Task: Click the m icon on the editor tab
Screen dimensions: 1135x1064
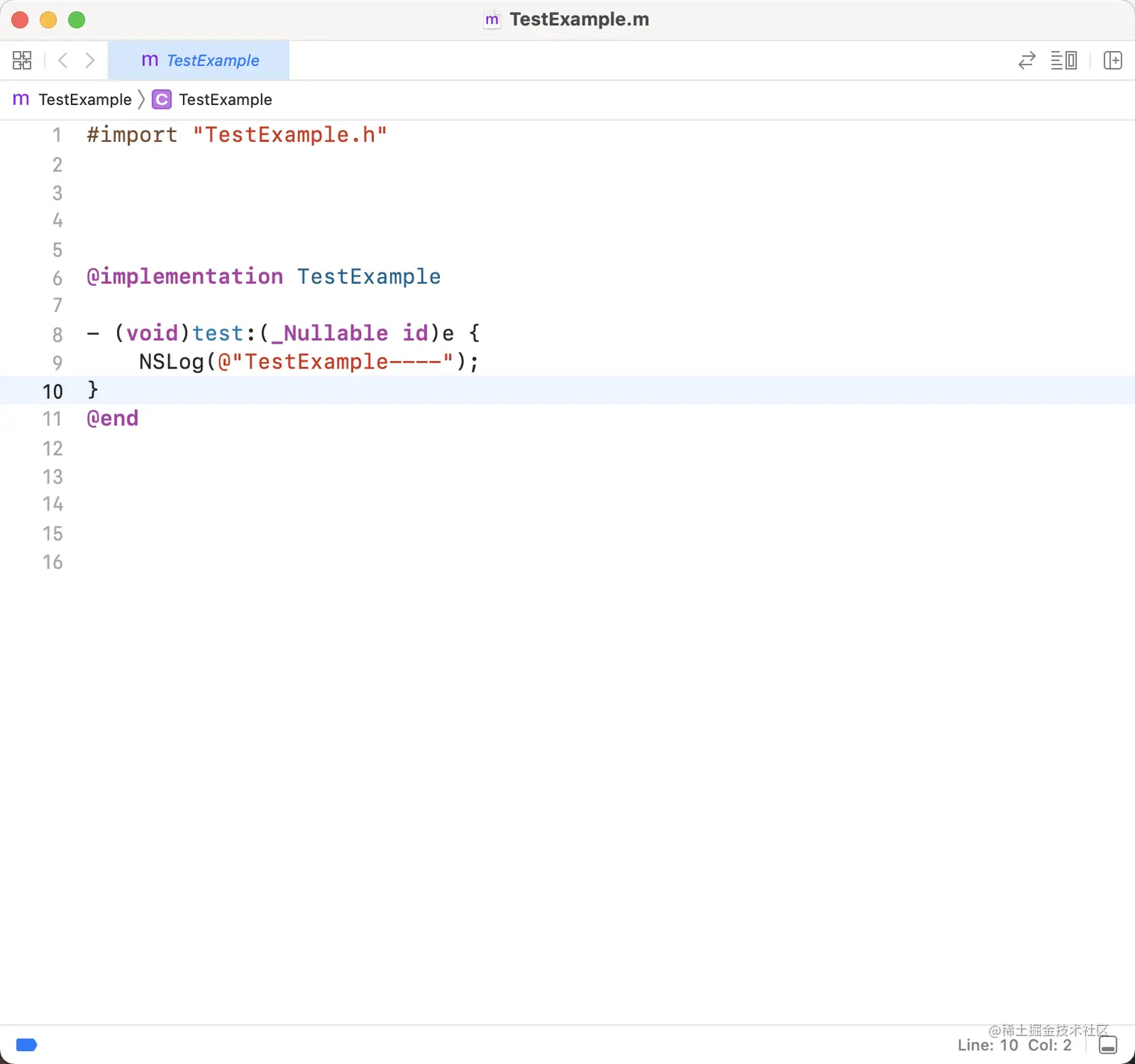Action: click(x=150, y=60)
